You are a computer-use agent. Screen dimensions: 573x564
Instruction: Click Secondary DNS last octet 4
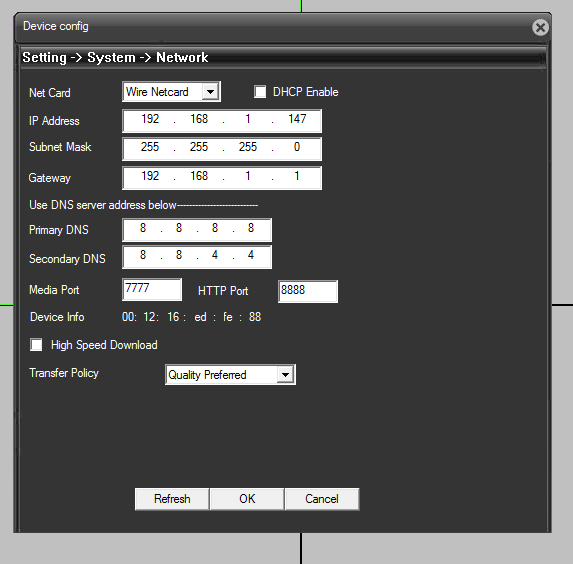click(251, 255)
